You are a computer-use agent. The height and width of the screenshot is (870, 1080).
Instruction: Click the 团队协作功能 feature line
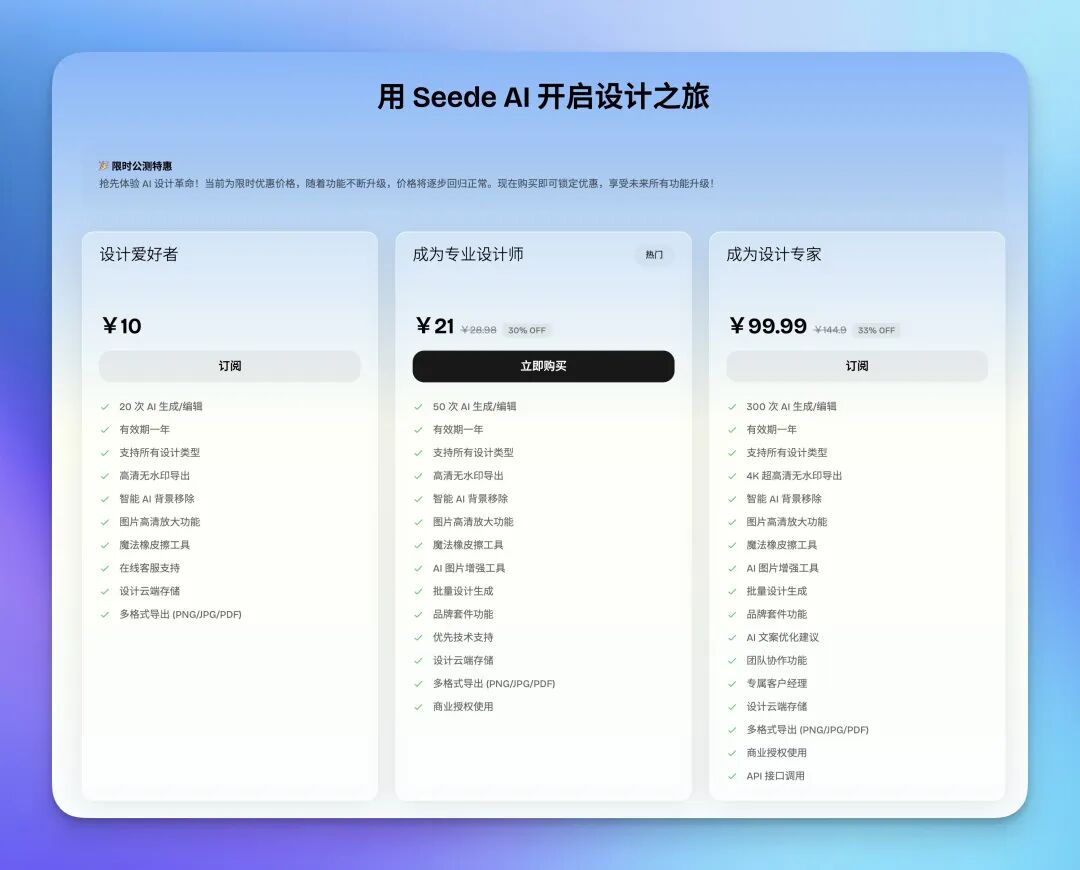pos(777,661)
